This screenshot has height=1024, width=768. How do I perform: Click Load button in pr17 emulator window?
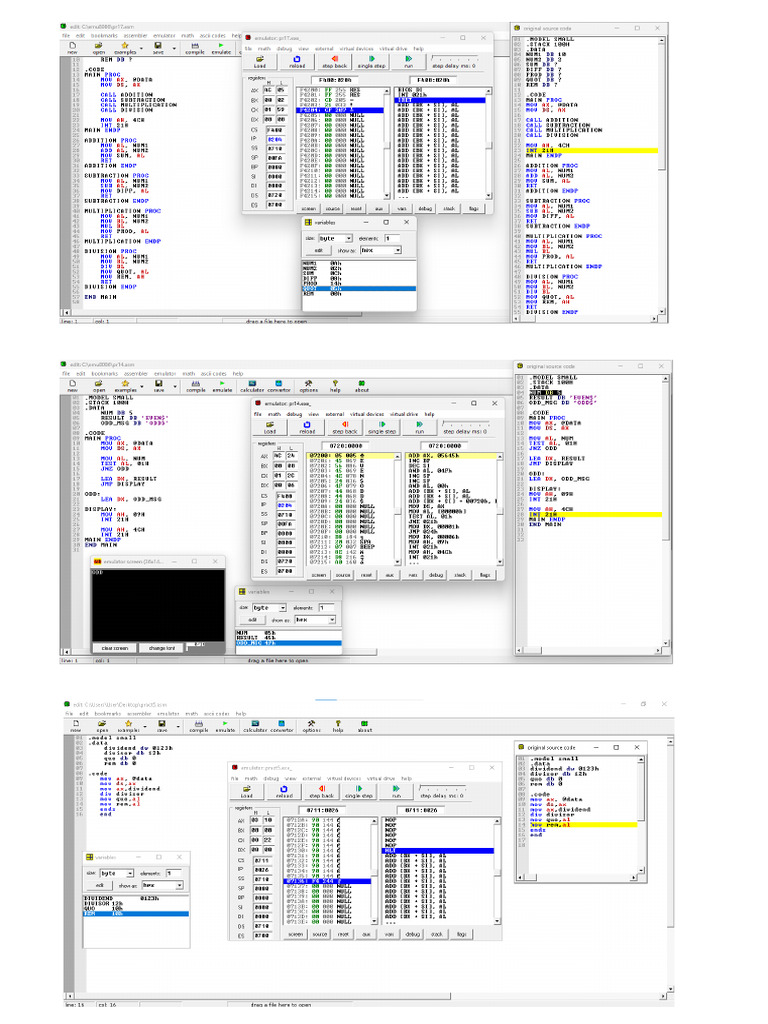(x=260, y=61)
